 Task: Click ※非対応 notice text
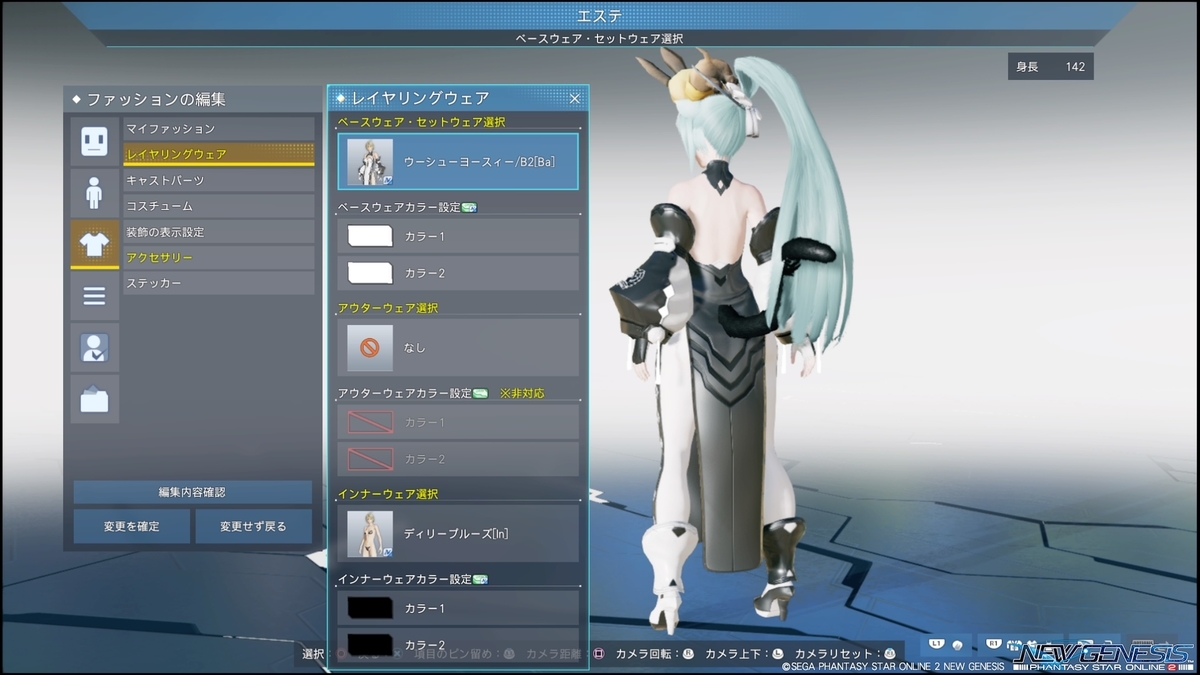pos(522,393)
